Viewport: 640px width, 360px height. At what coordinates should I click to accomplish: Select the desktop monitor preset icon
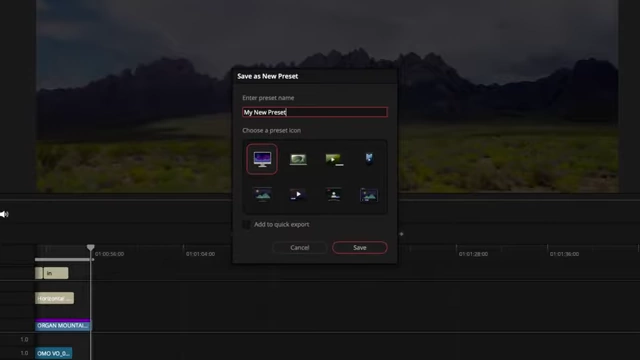coord(262,159)
